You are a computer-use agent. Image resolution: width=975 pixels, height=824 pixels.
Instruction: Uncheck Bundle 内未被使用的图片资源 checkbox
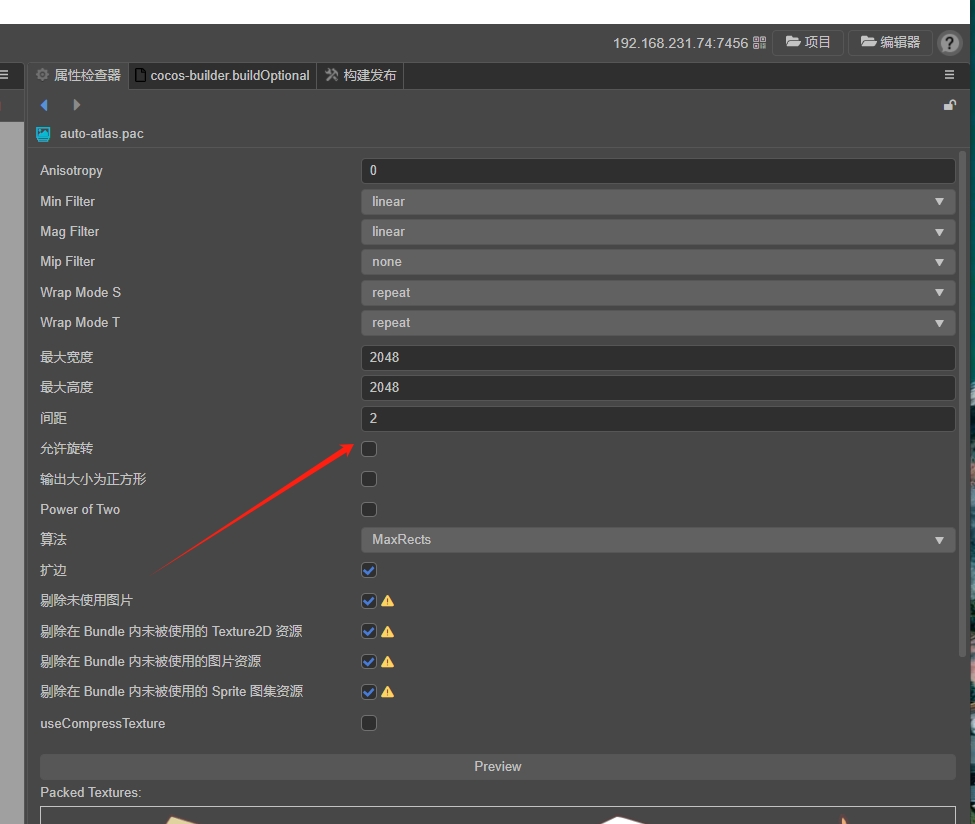click(x=369, y=661)
